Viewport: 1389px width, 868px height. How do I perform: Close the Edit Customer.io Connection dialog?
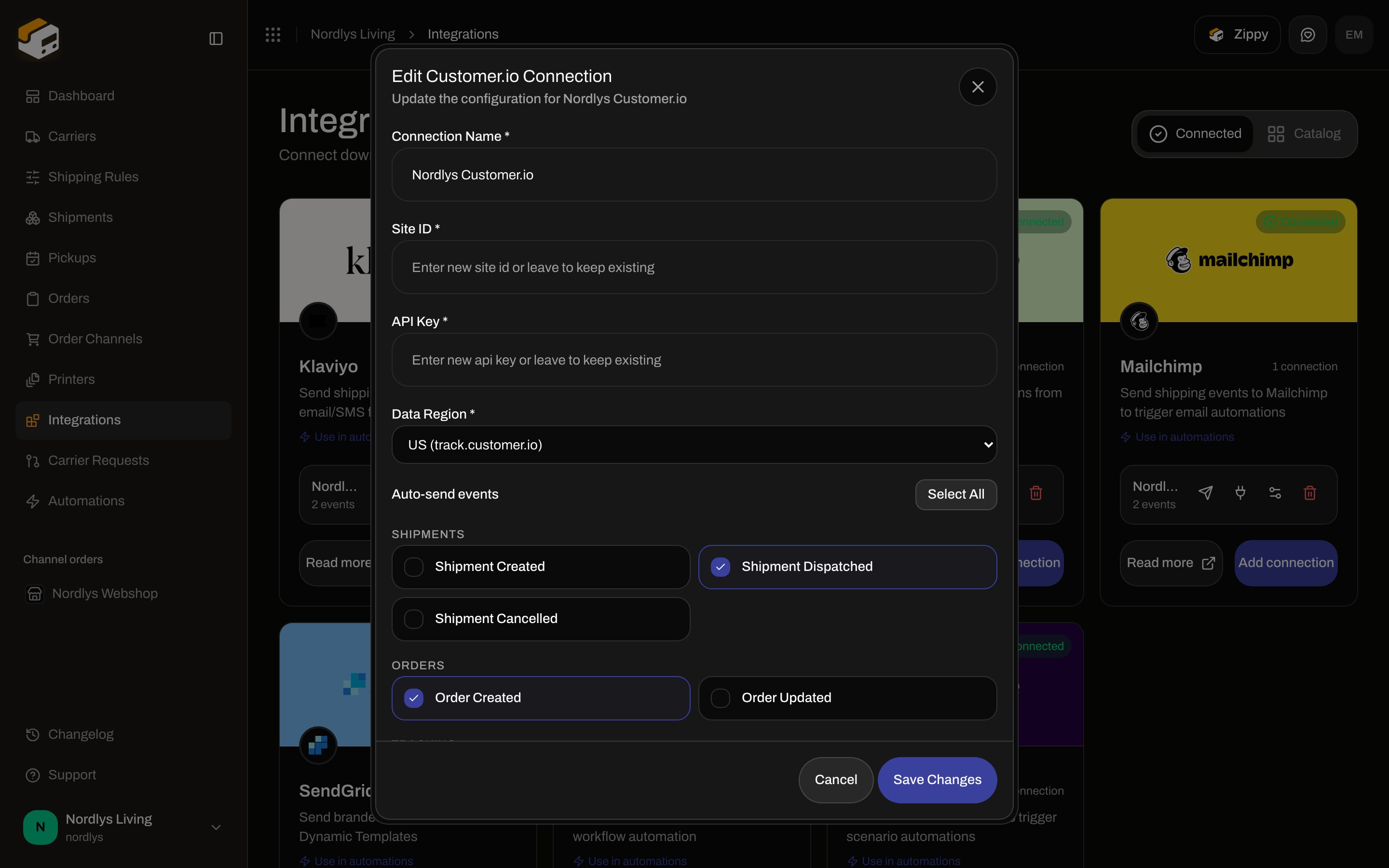tap(978, 87)
